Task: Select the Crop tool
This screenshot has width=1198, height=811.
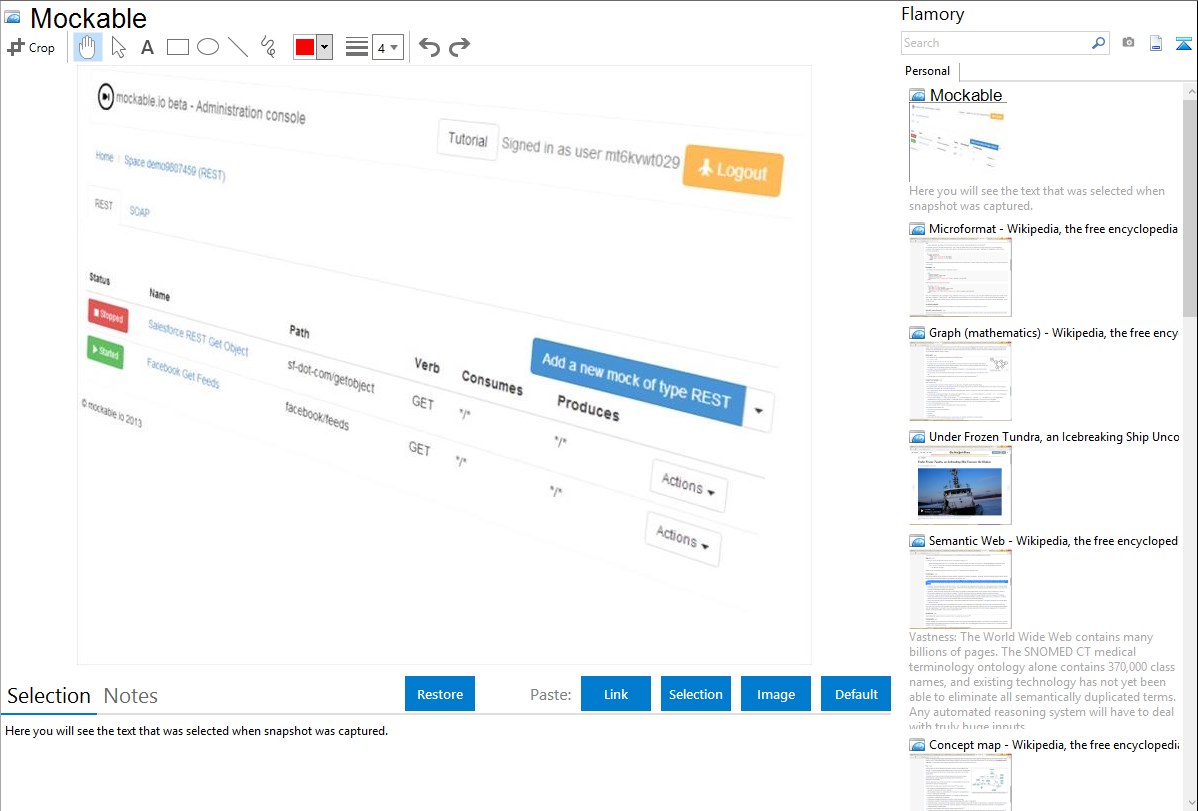Action: (x=31, y=47)
